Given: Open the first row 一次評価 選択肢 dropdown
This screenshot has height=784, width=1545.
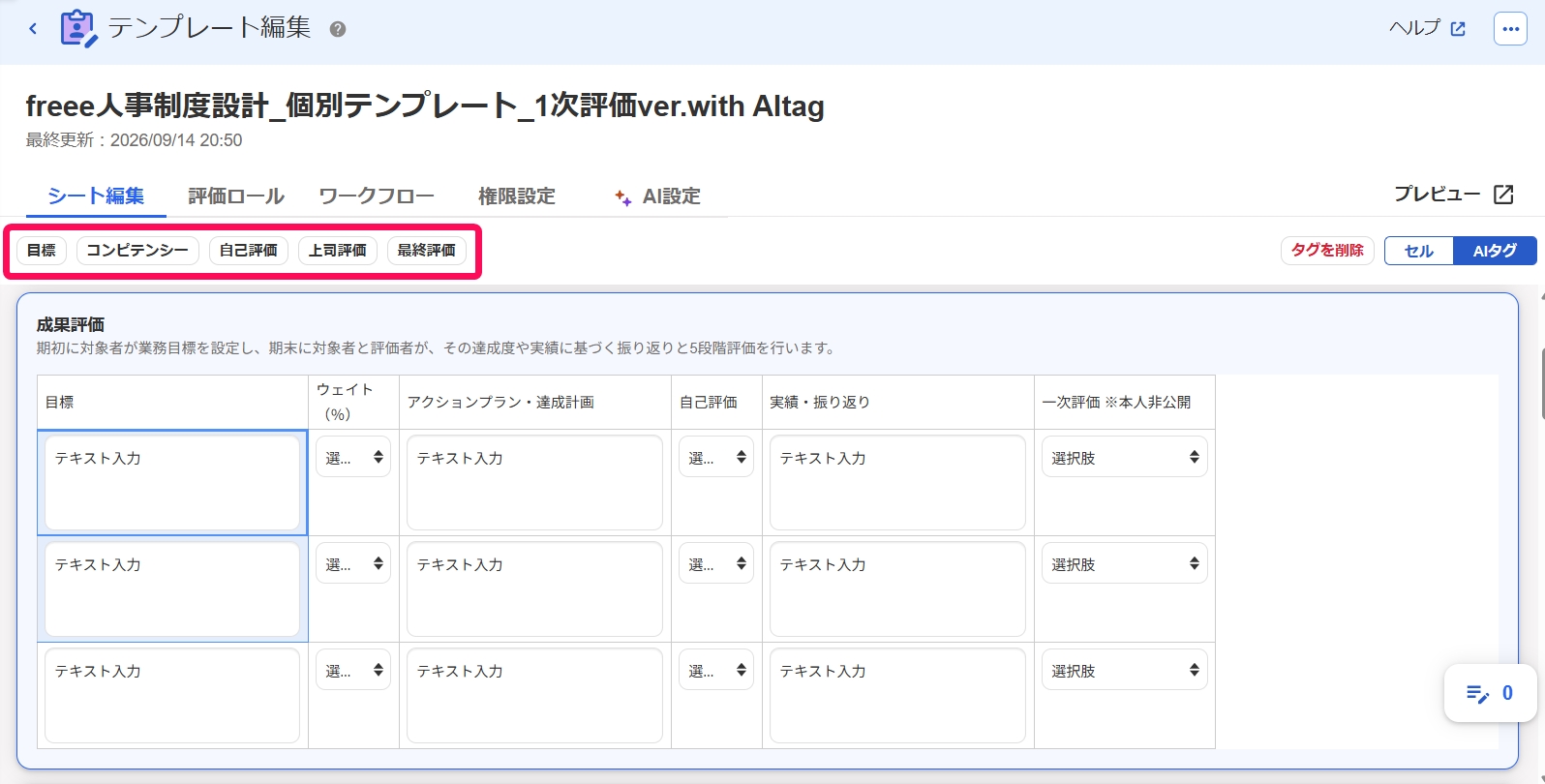Looking at the screenshot, I should [x=1125, y=457].
